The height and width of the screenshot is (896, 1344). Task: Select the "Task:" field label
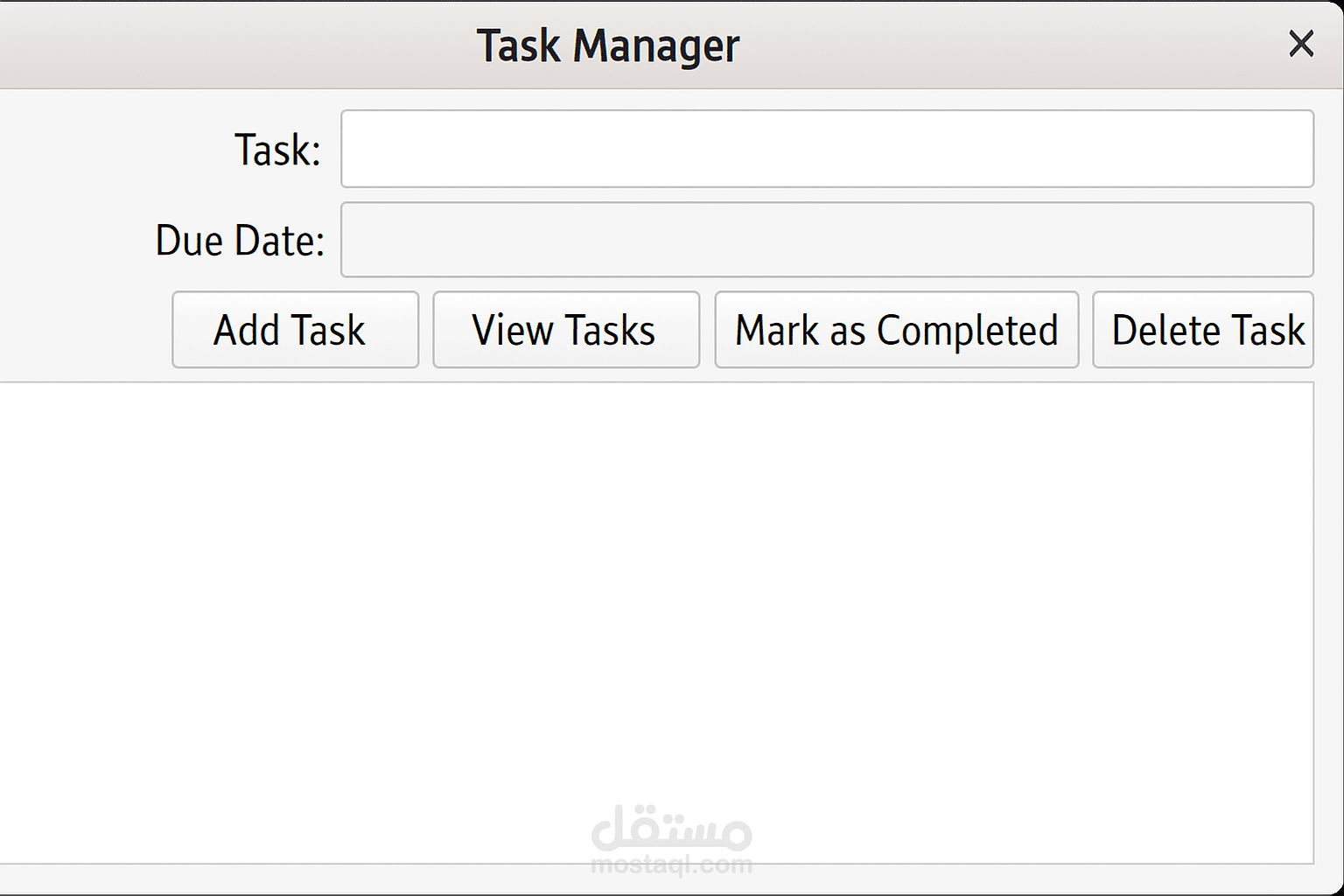point(277,150)
